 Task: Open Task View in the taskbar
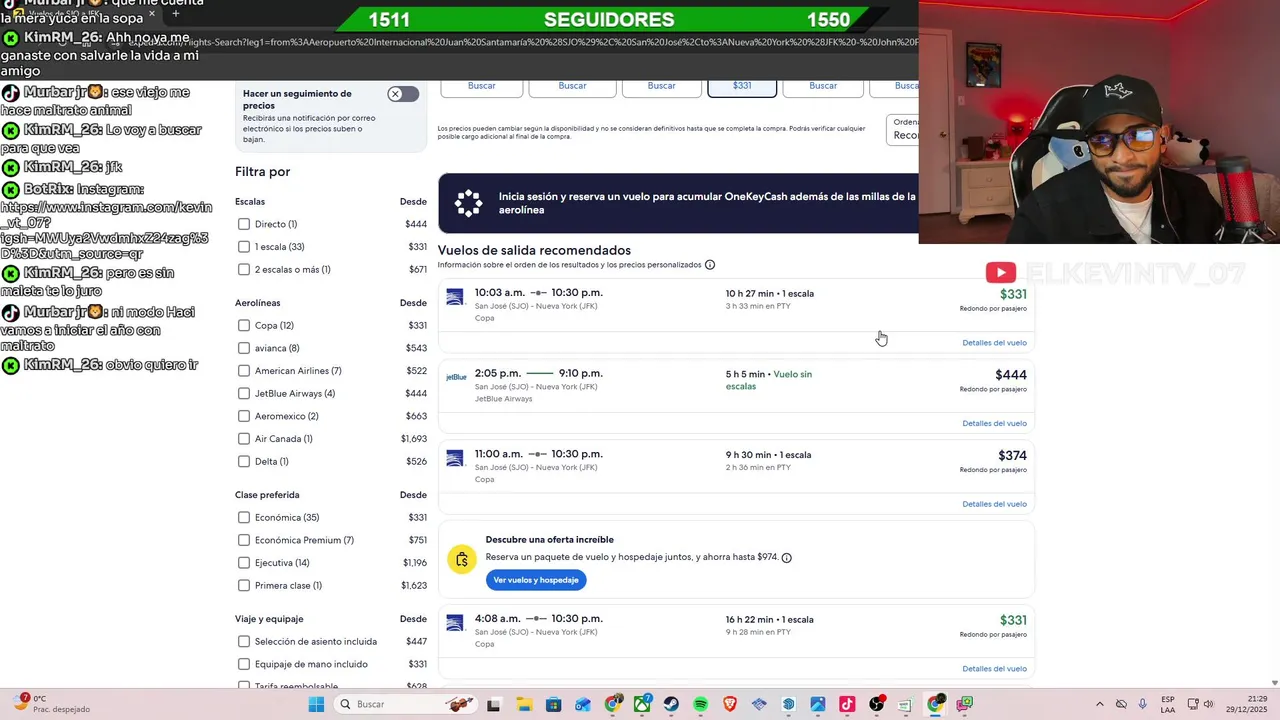pos(493,704)
